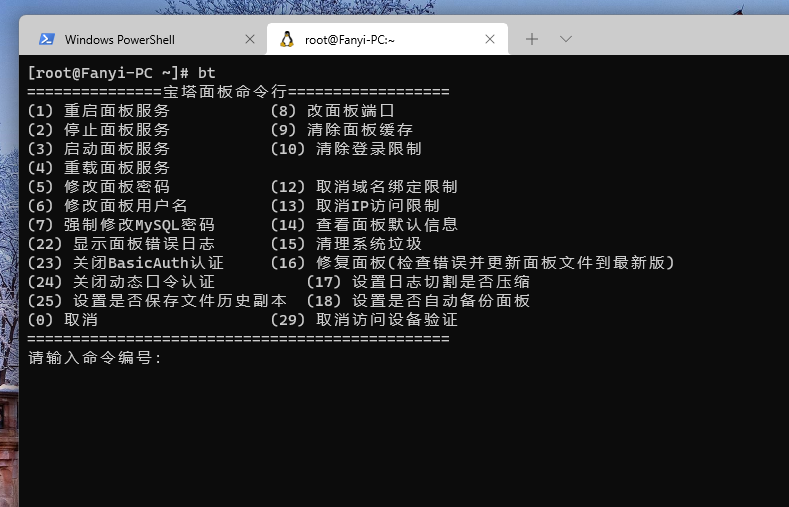Click option "(6) 修改面板用户名"
789x507 pixels.
[108, 206]
